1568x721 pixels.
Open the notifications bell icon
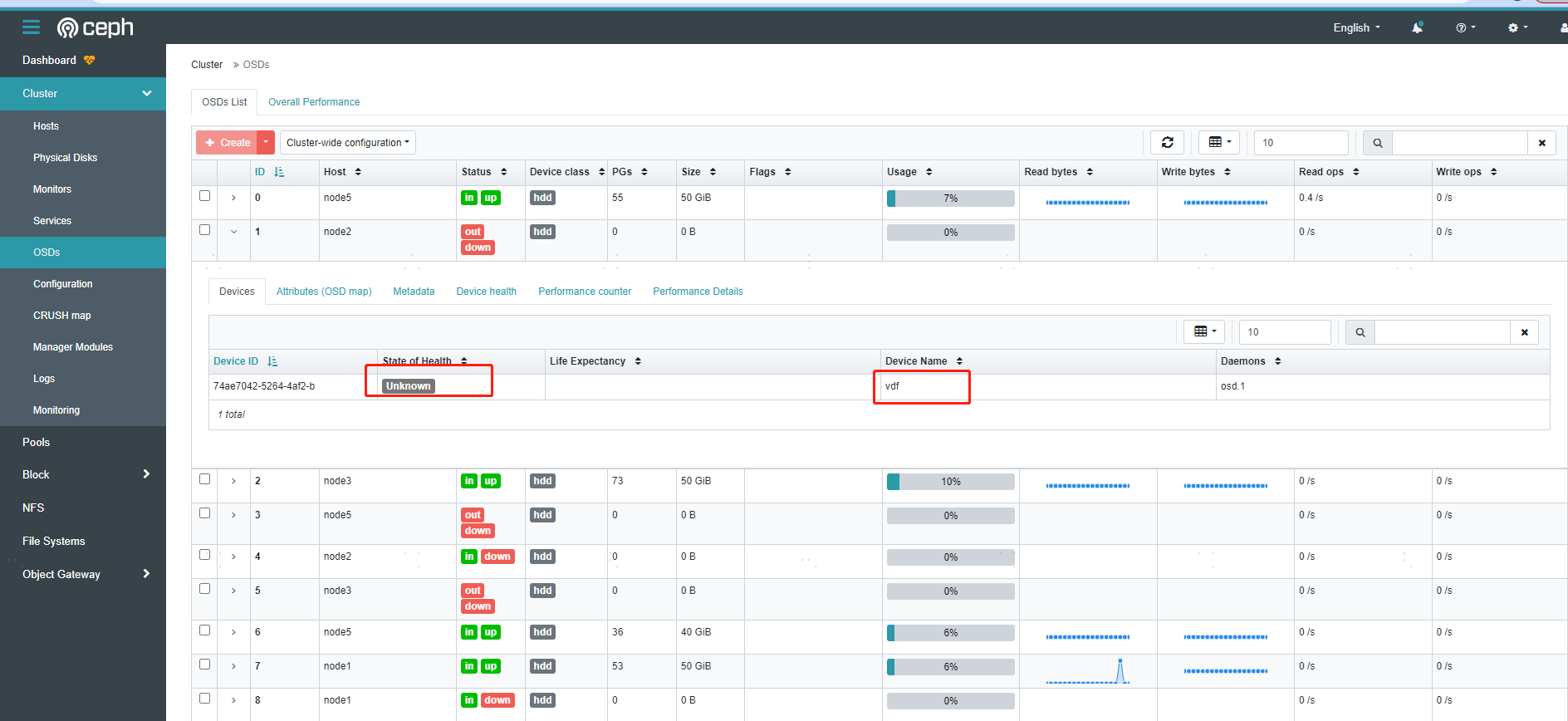[1417, 27]
